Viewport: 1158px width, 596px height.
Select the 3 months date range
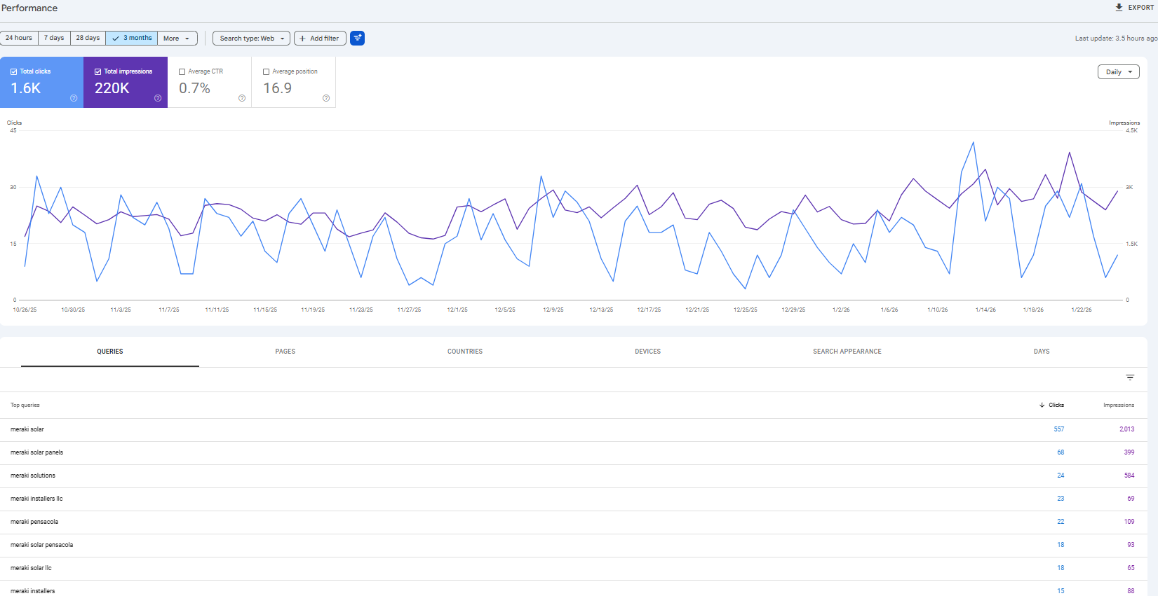pos(131,38)
